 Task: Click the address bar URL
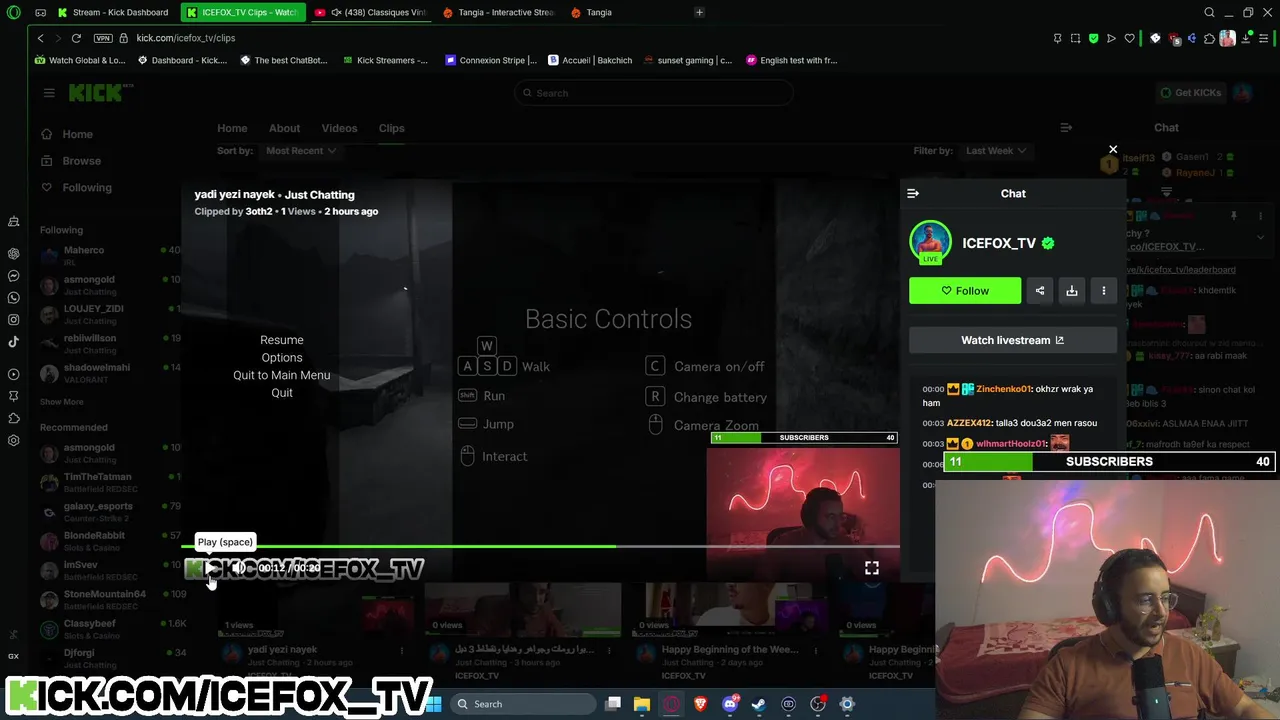point(186,38)
